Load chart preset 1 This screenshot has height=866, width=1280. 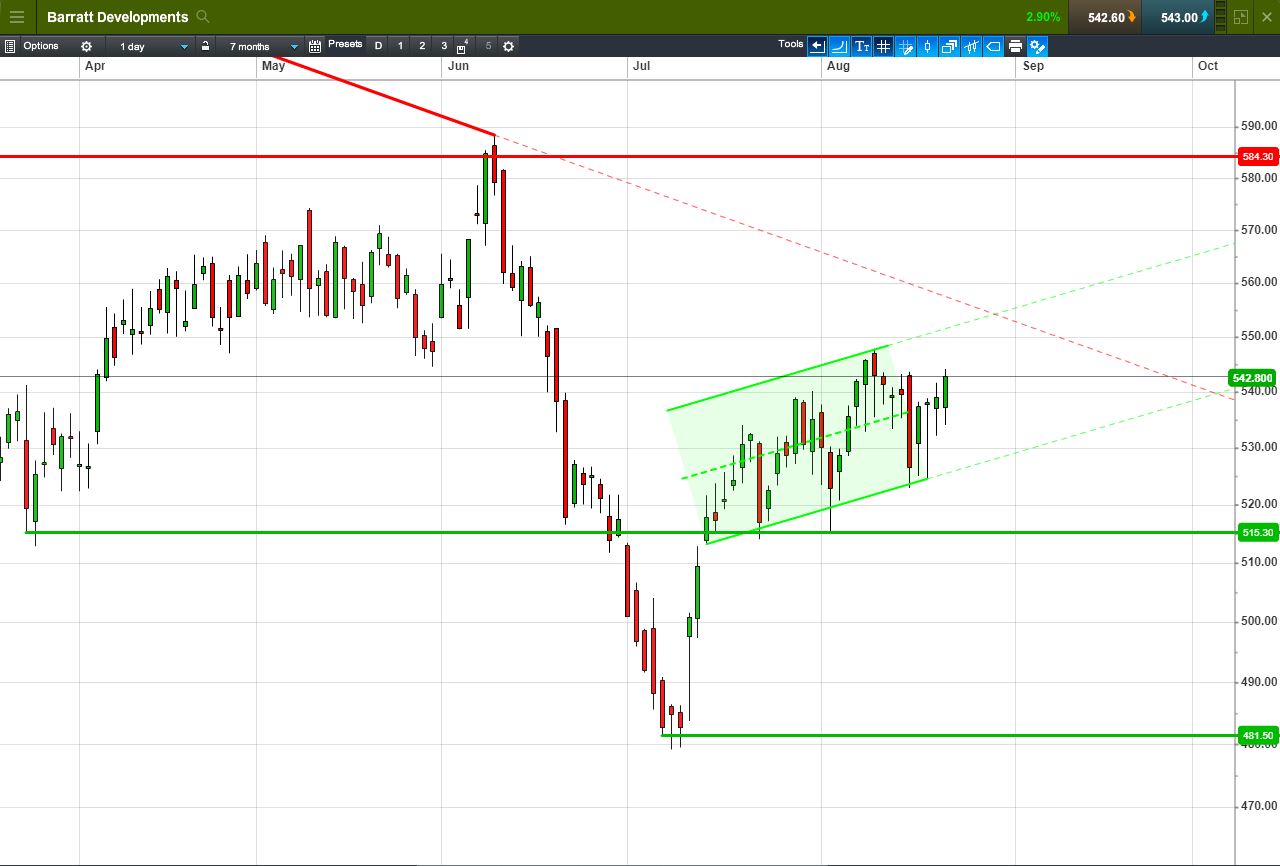click(400, 46)
